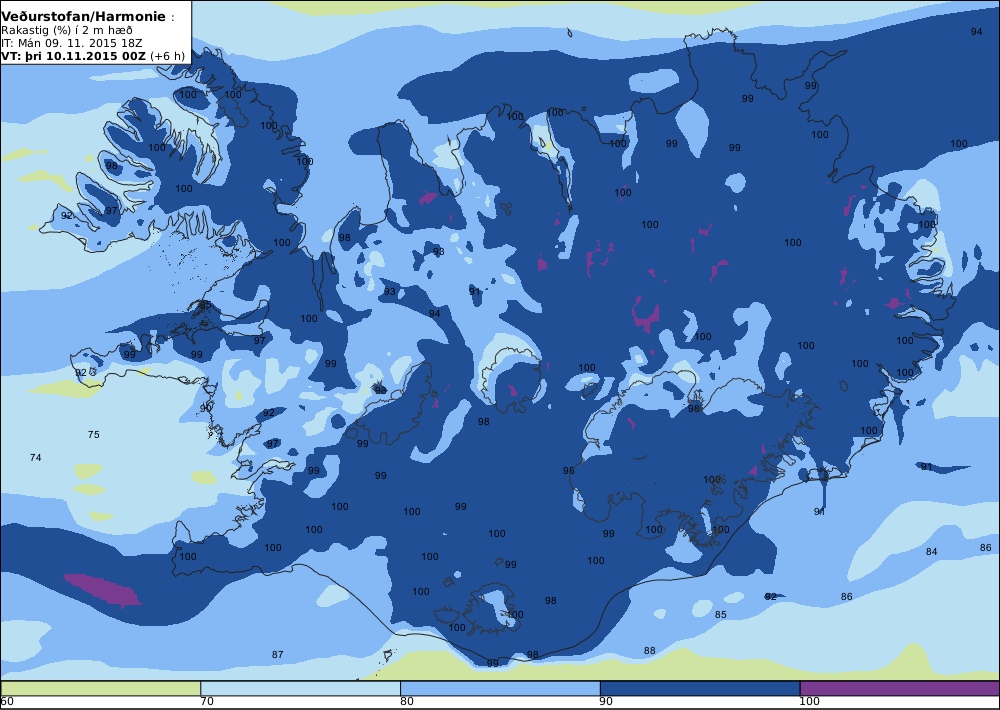Viewport: 1000px width, 710px height.
Task: Click the humidity value "74" over the sea
Action: 36,457
